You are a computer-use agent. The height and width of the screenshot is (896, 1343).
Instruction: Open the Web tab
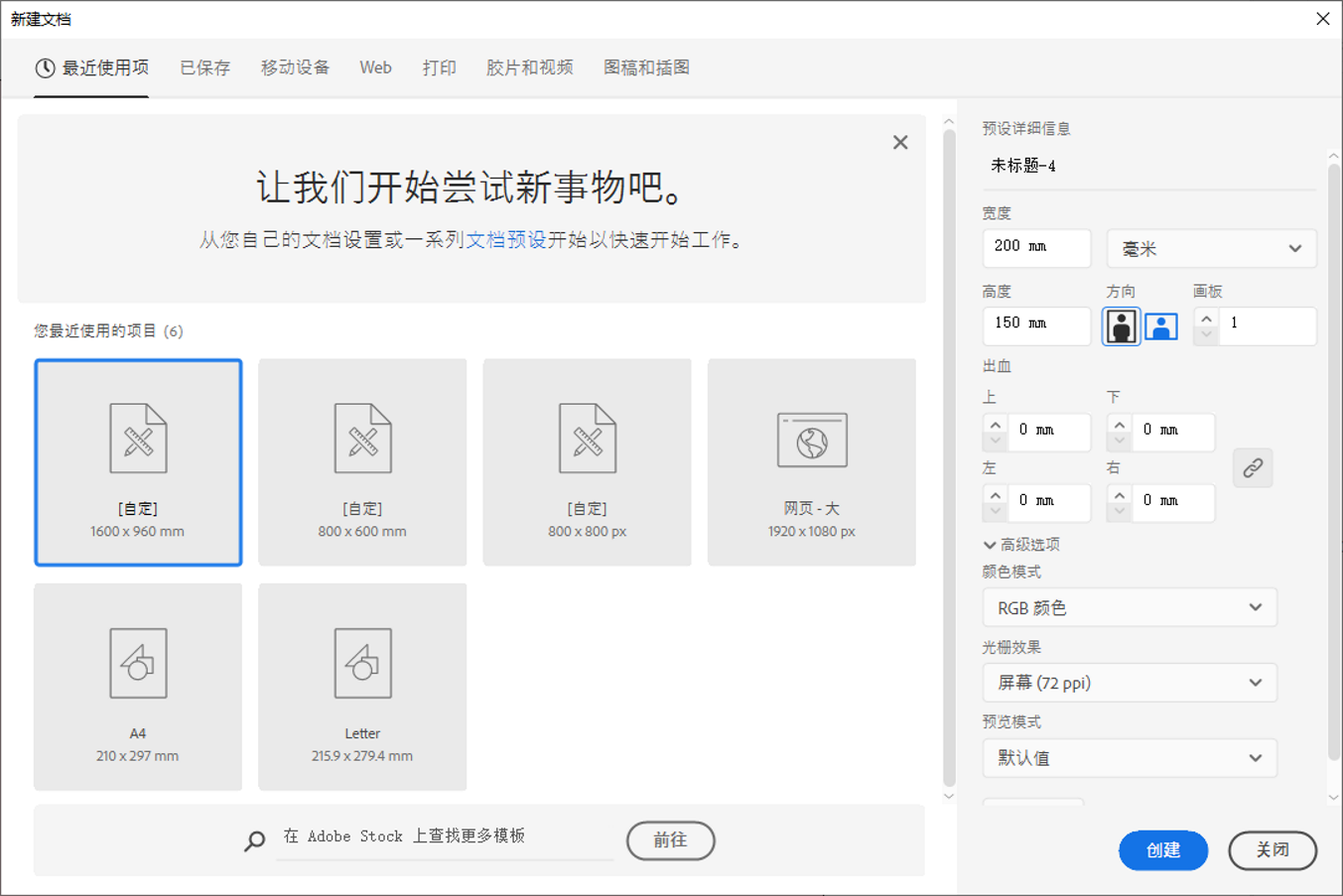point(375,67)
